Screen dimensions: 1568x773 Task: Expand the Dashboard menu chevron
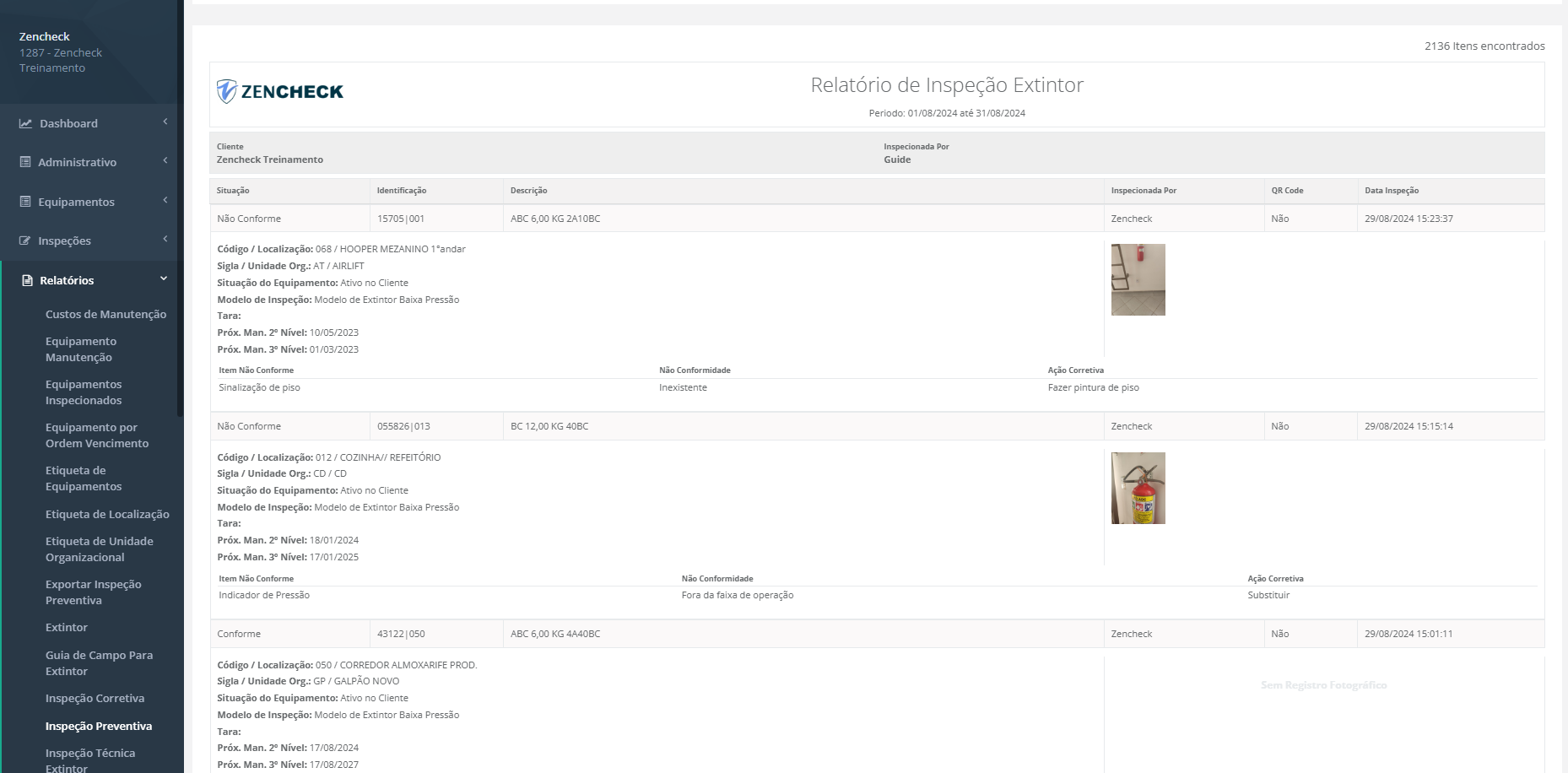click(x=165, y=122)
